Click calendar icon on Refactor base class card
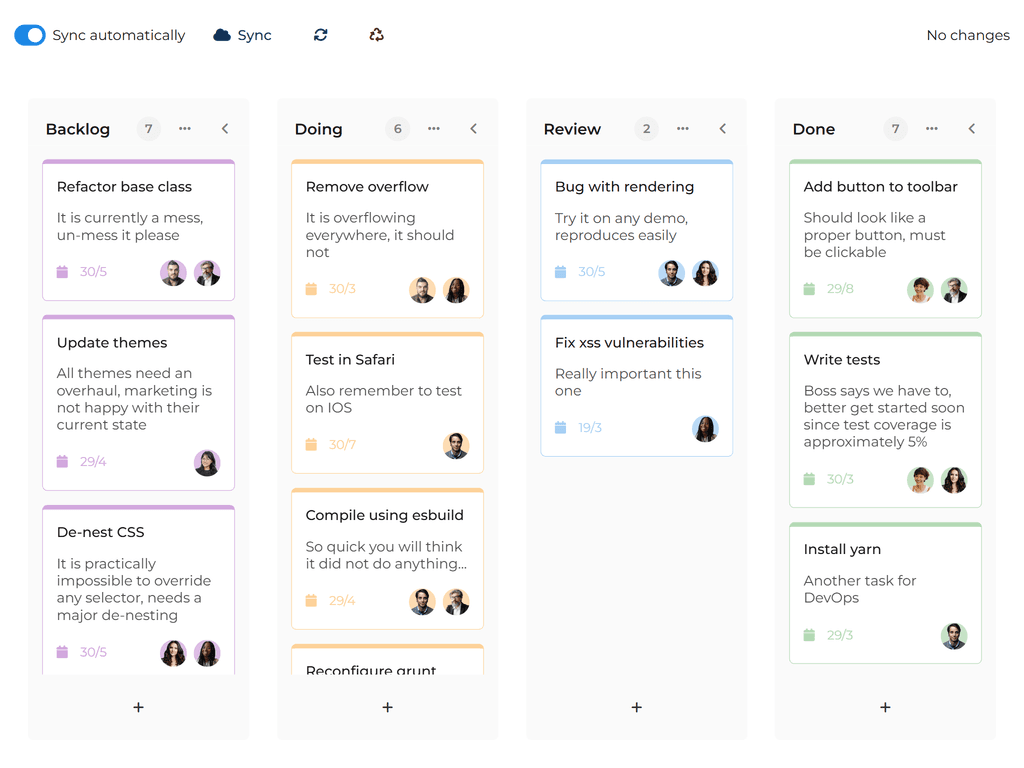The image size is (1024, 768). tap(62, 272)
